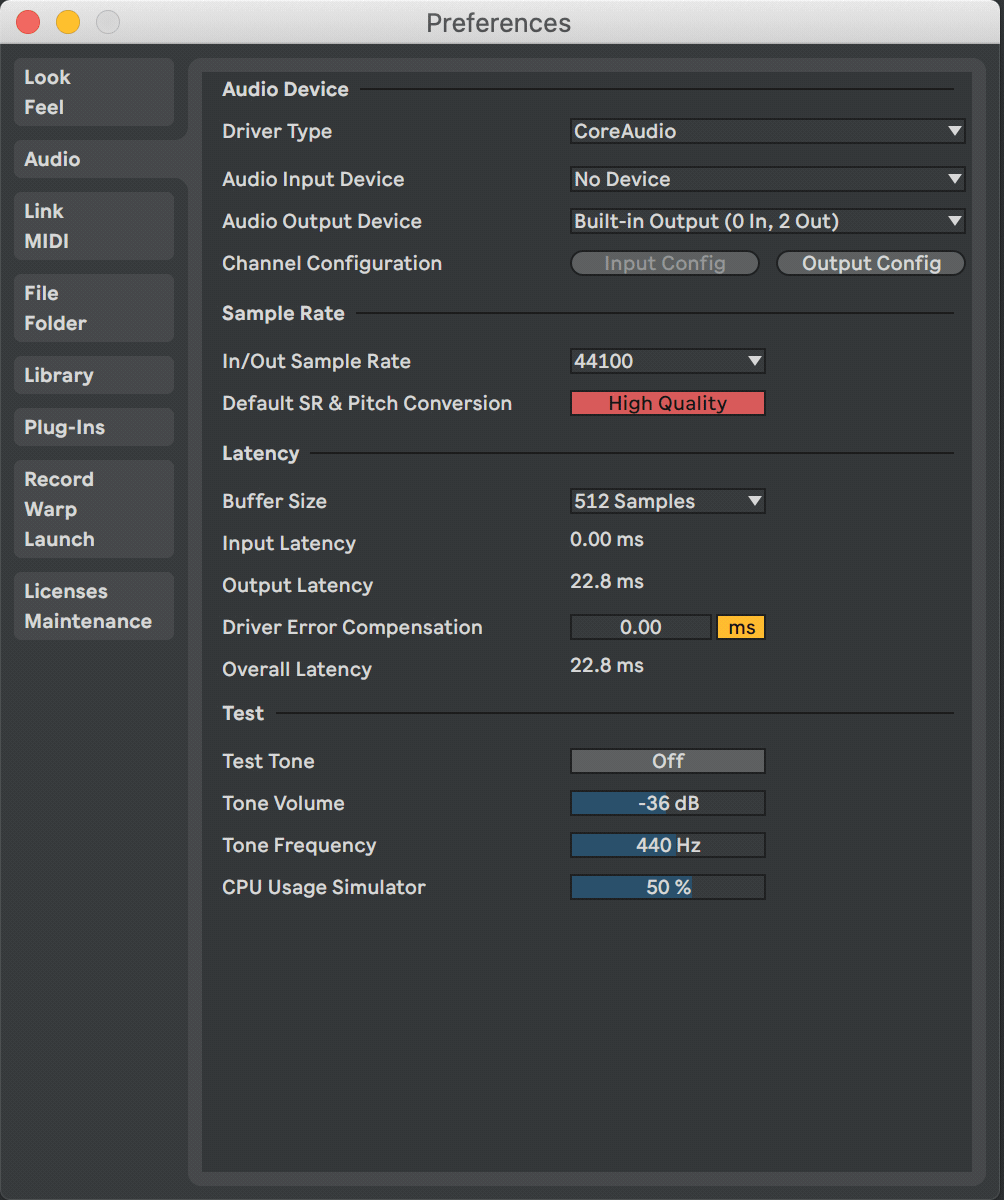Click the grayed Input Config button

pyautogui.click(x=665, y=263)
